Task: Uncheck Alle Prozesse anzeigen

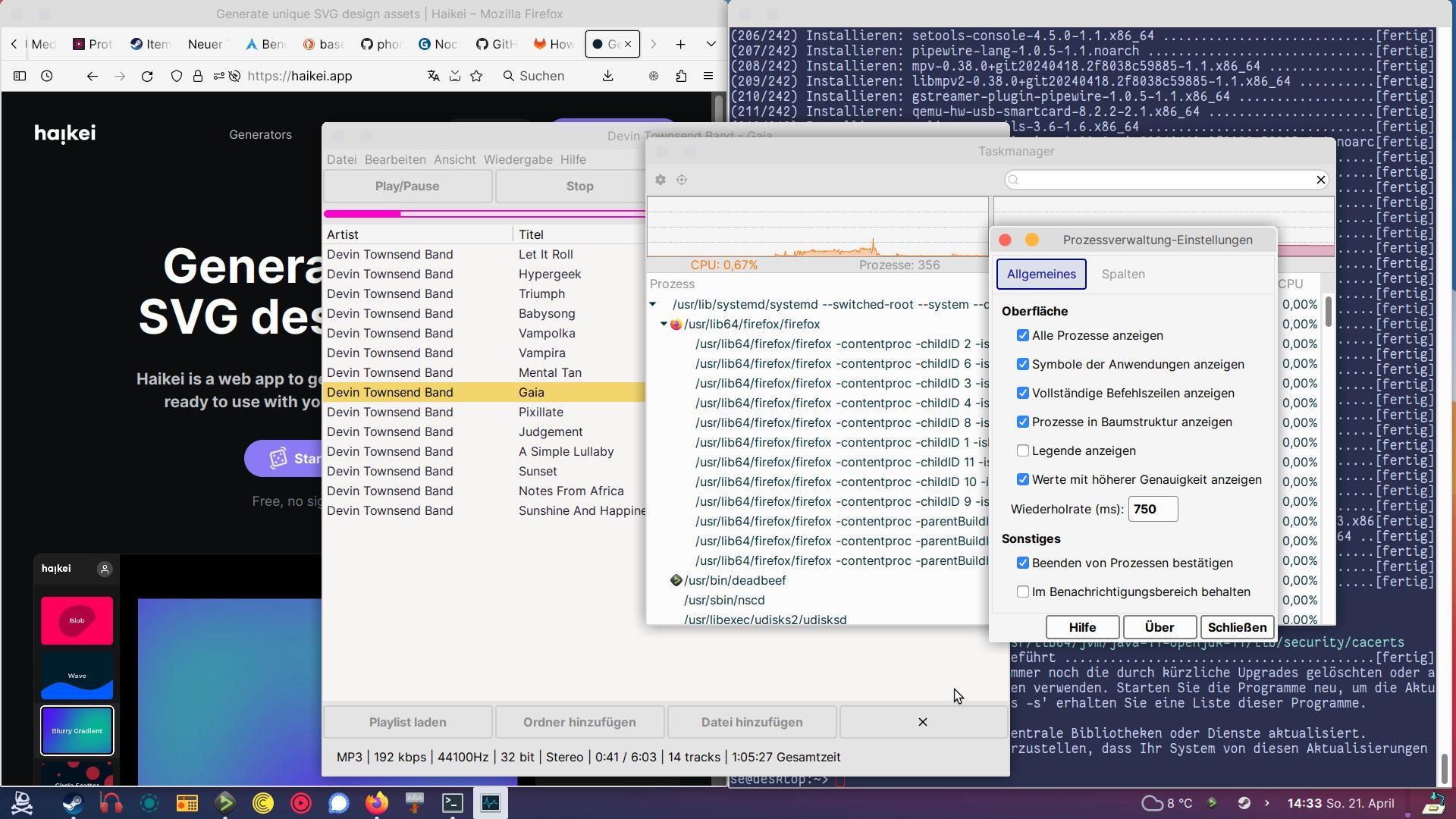Action: click(1023, 335)
